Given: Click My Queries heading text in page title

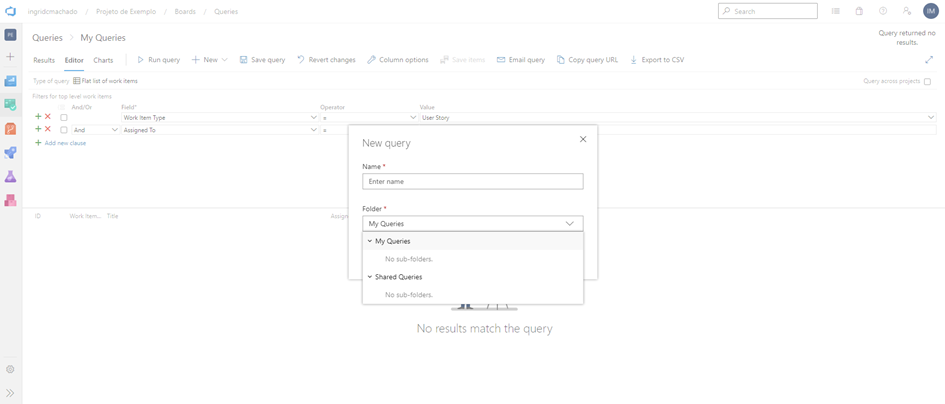Looking at the screenshot, I should [x=103, y=37].
